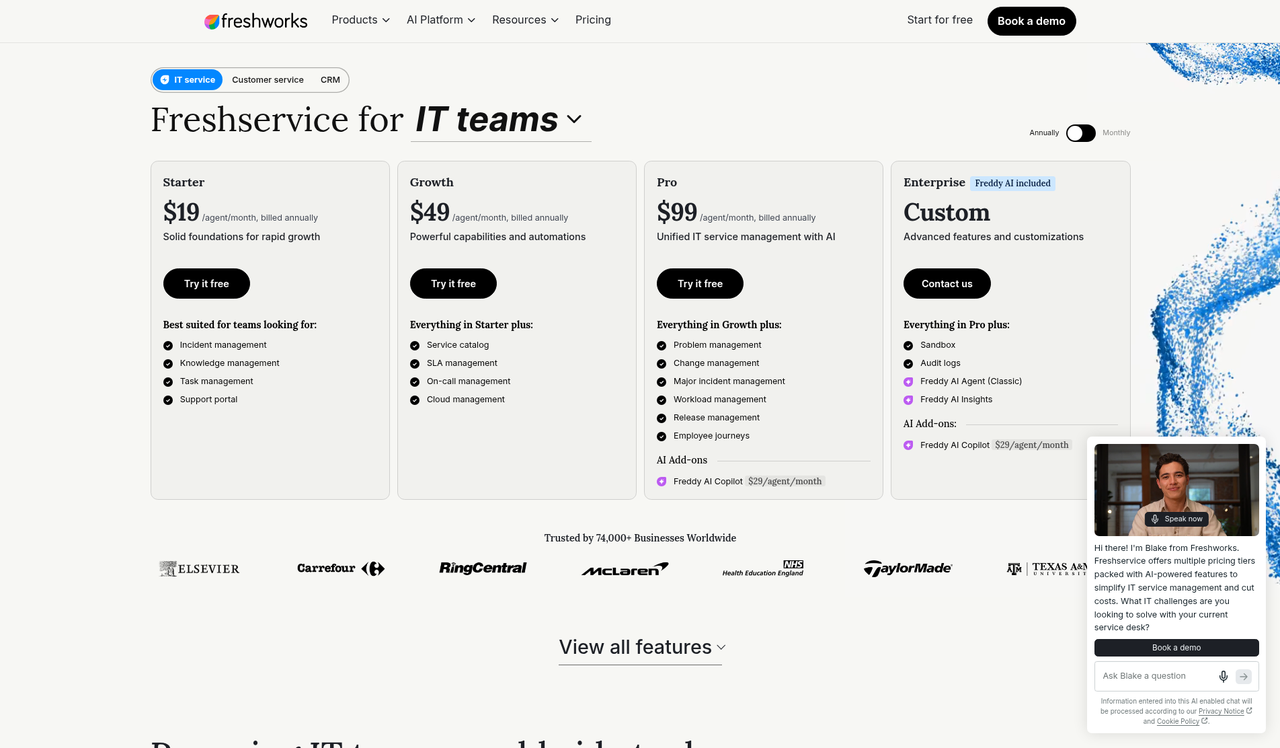Click the Blake video thumbnail

point(1177,490)
